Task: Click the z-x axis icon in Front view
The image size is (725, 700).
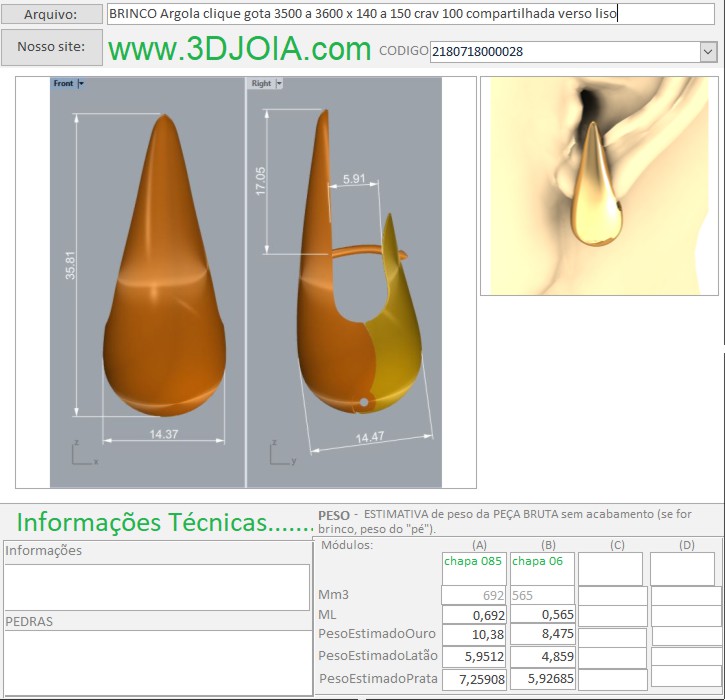Action: [x=81, y=453]
